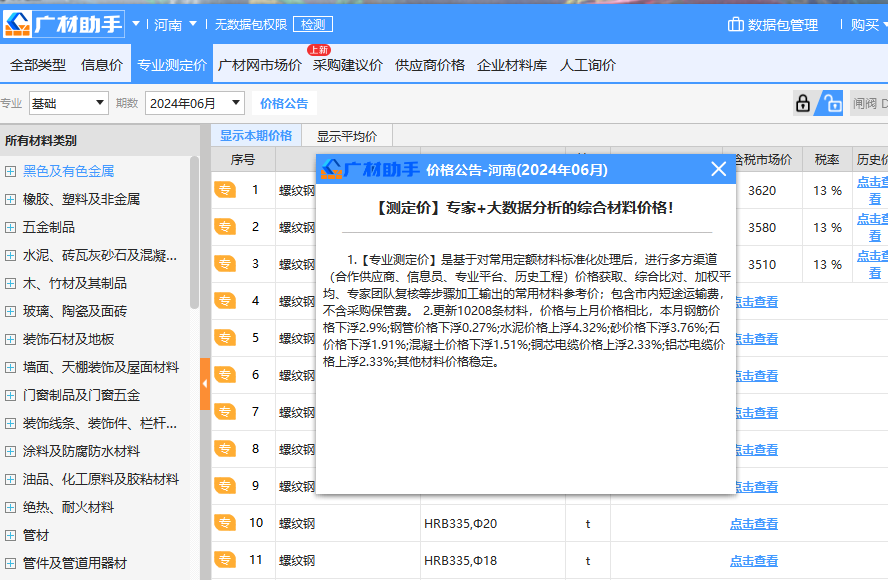Click 点击查看 link in row 10
888x580 pixels.
754,523
